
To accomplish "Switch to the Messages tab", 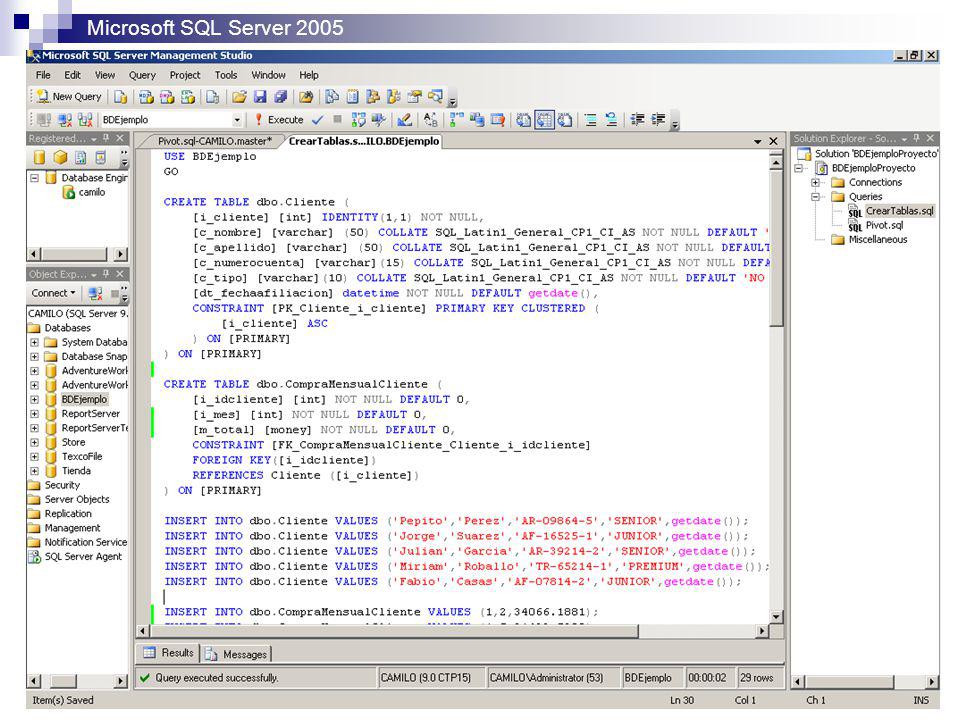I will pyautogui.click(x=237, y=654).
